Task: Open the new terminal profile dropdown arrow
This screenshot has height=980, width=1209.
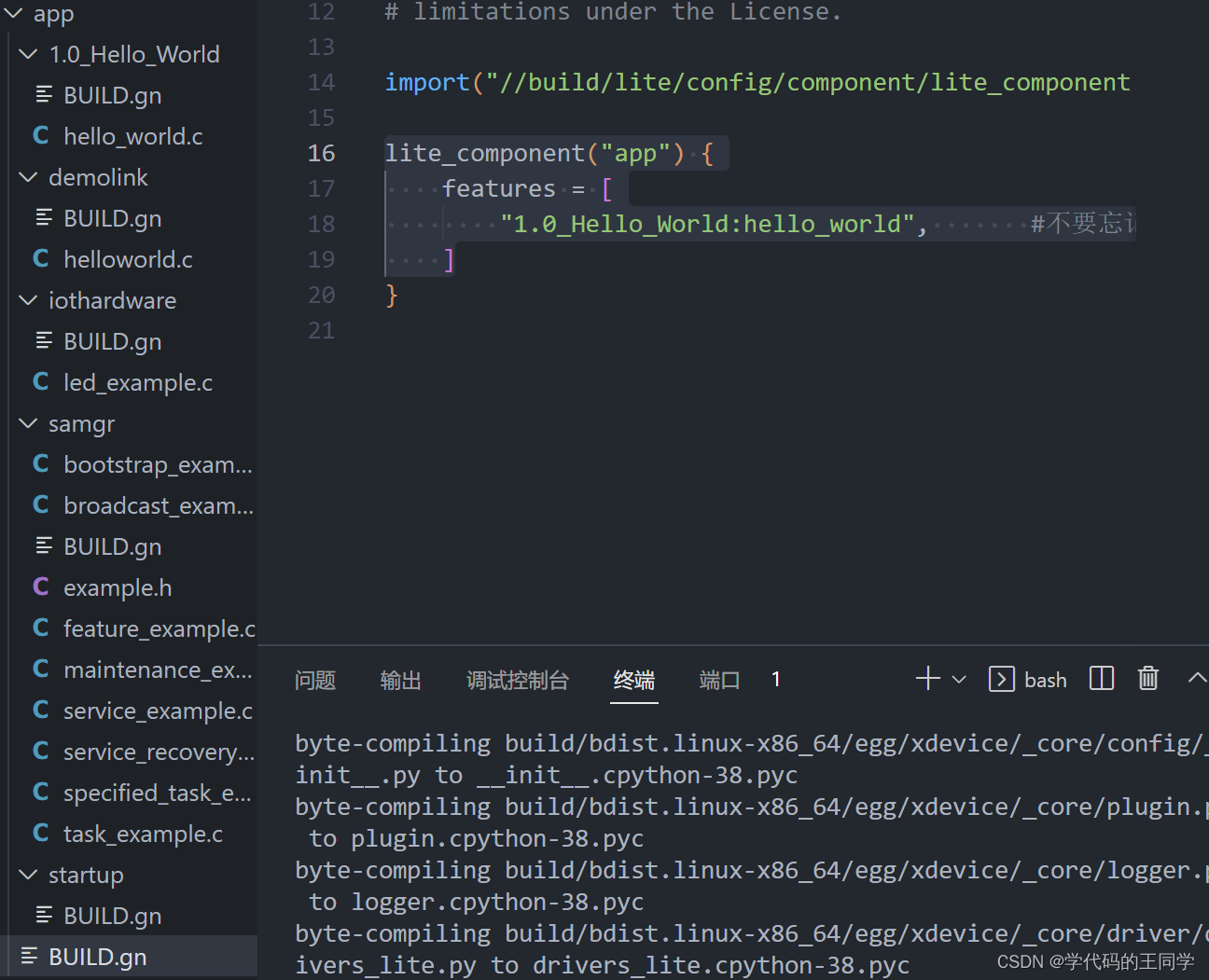Action: pyautogui.click(x=958, y=680)
